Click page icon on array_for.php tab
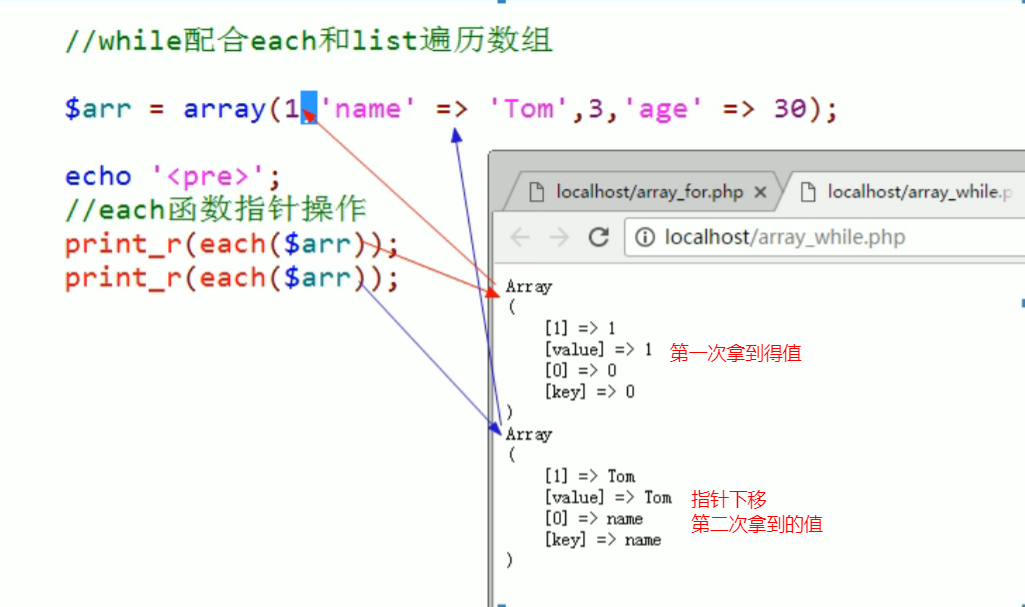Viewport: 1025px width, 607px height. (x=536, y=191)
